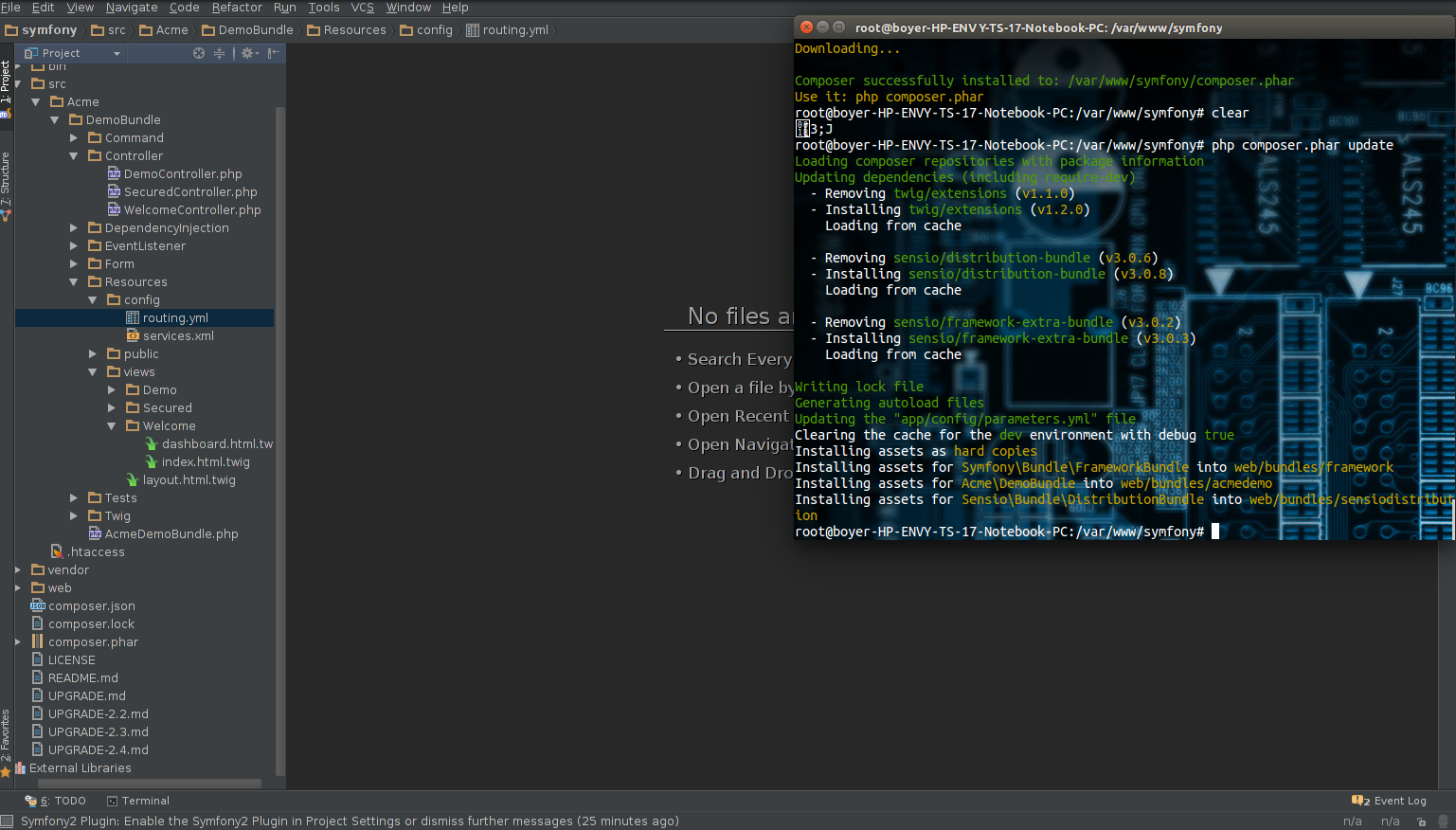Click the symfony breadcrumb in navigation bar
The height and width of the screenshot is (830, 1456).
click(41, 30)
